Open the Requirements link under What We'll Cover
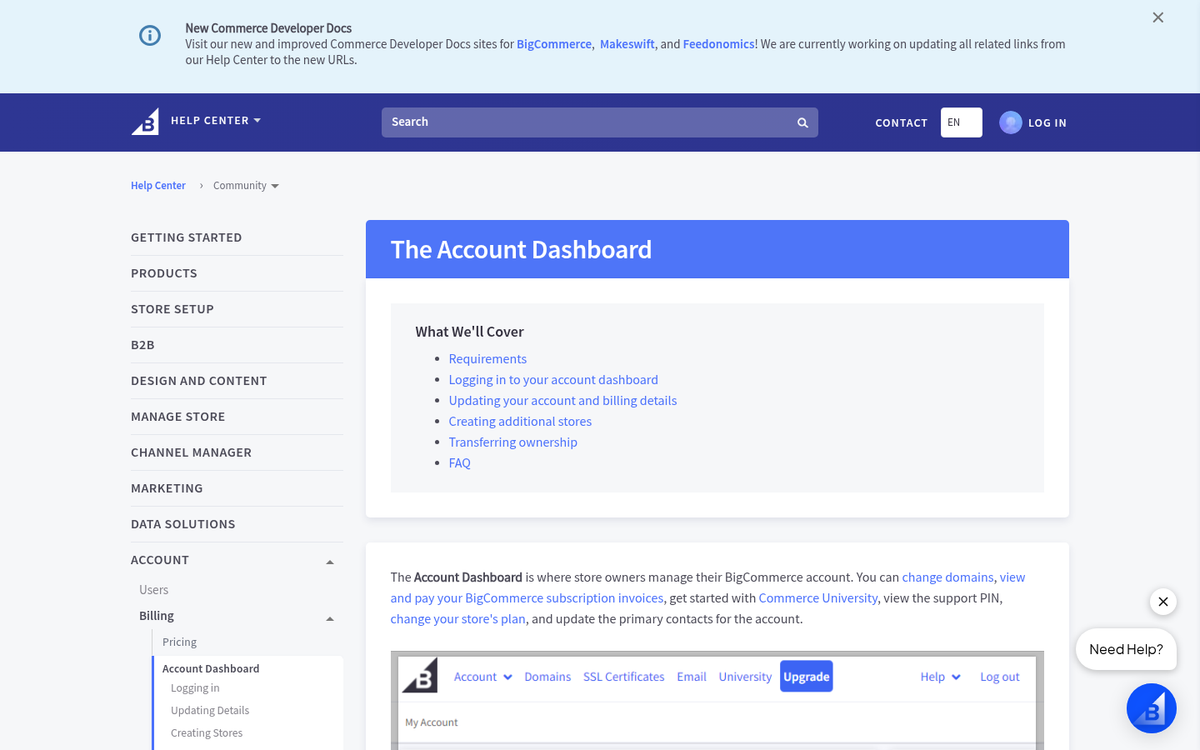 pyautogui.click(x=487, y=358)
